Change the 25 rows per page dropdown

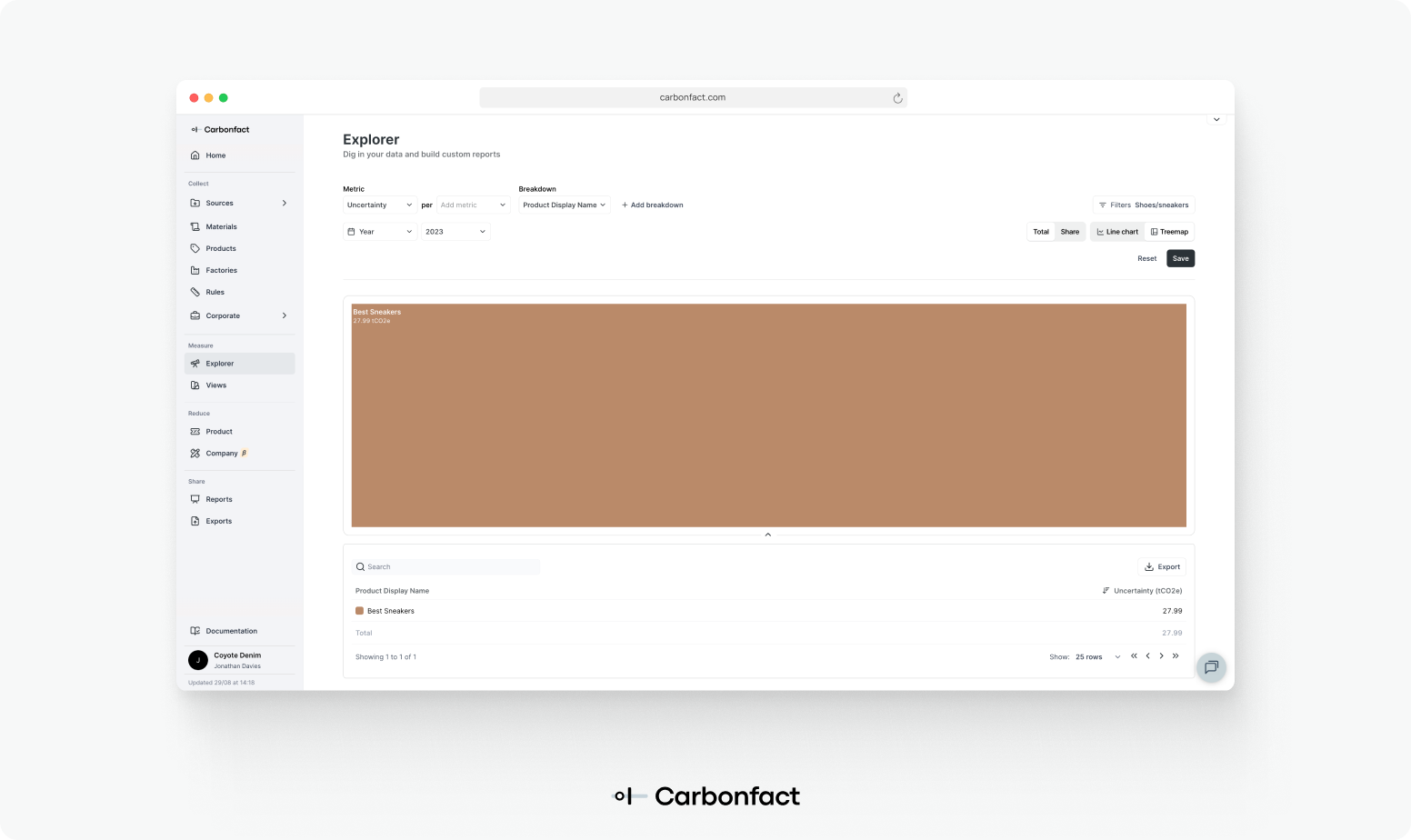1098,656
